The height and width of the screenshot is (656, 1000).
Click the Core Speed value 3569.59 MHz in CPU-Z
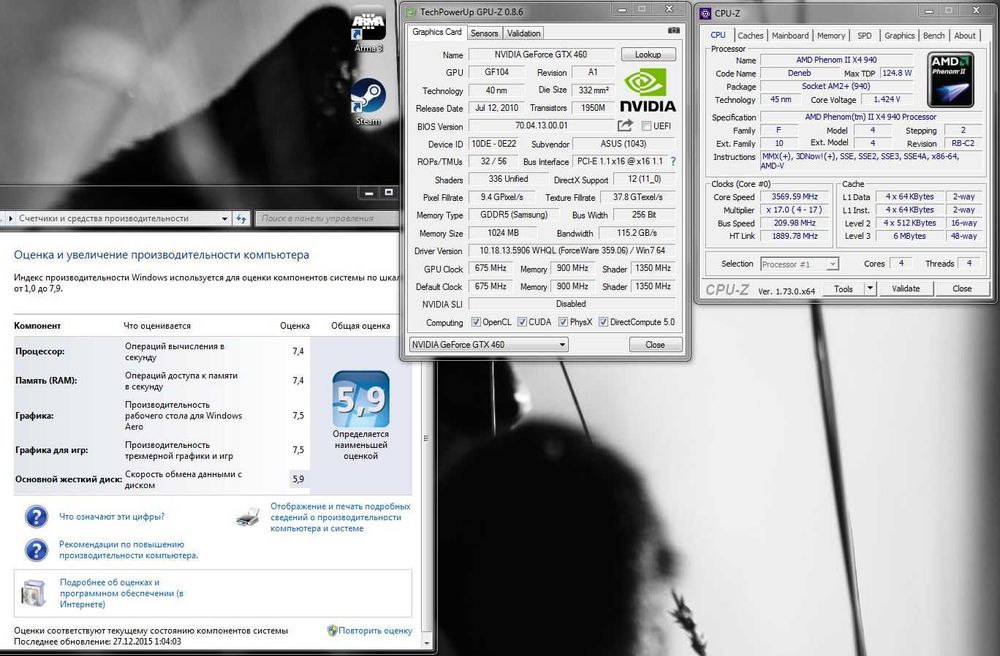(x=795, y=197)
